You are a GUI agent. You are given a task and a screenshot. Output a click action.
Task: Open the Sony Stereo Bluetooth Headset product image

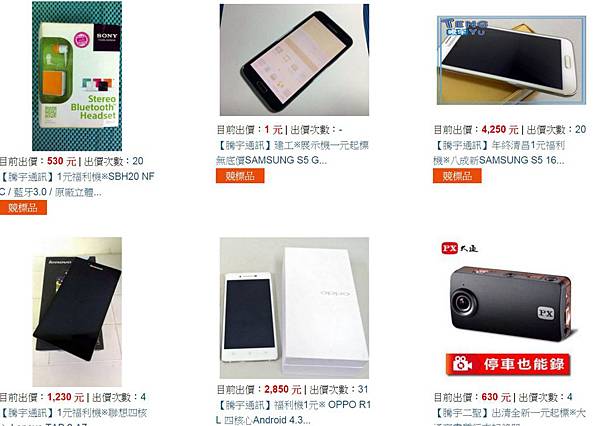point(77,76)
